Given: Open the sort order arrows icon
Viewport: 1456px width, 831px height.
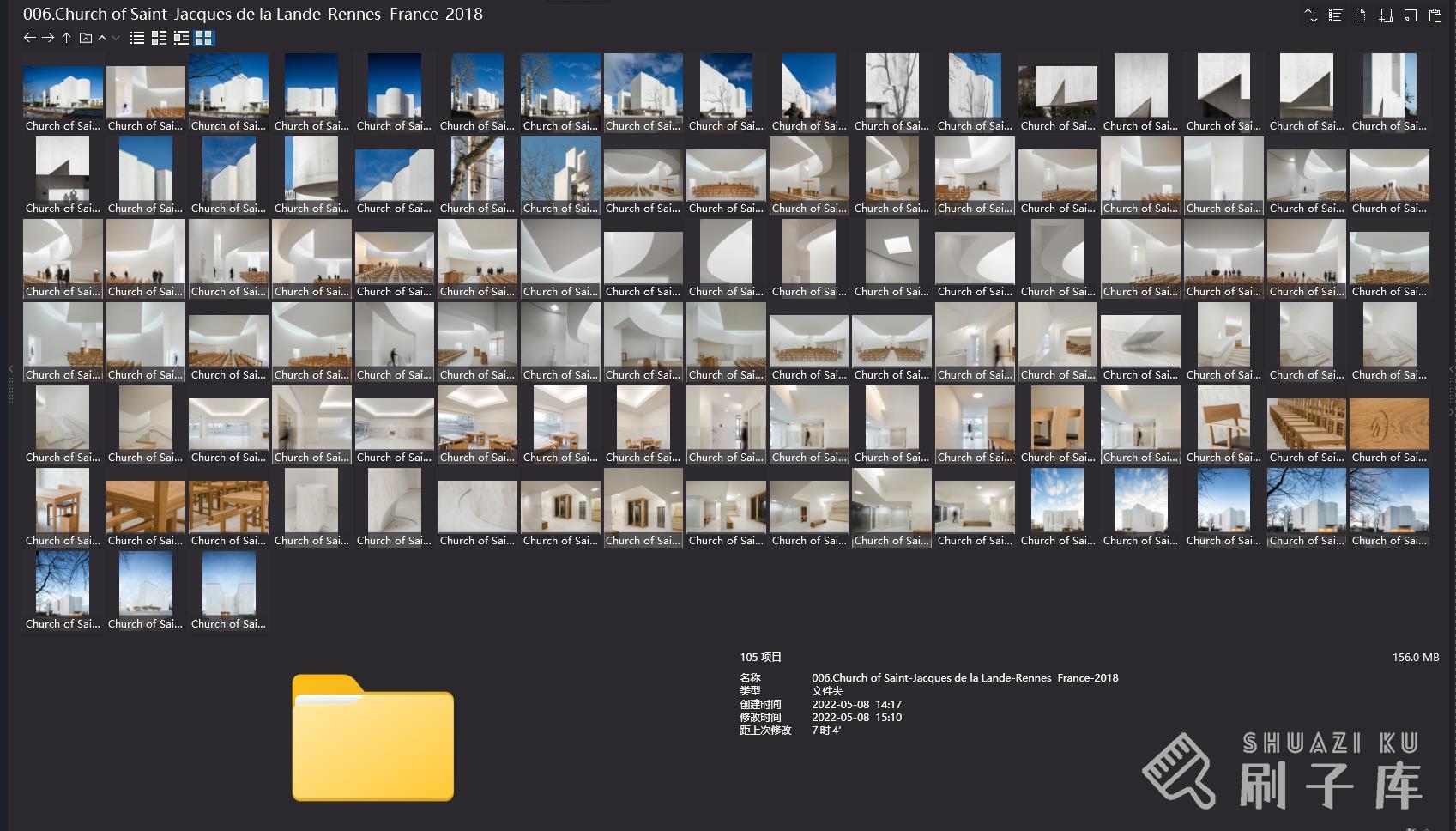Looking at the screenshot, I should tap(1310, 15).
